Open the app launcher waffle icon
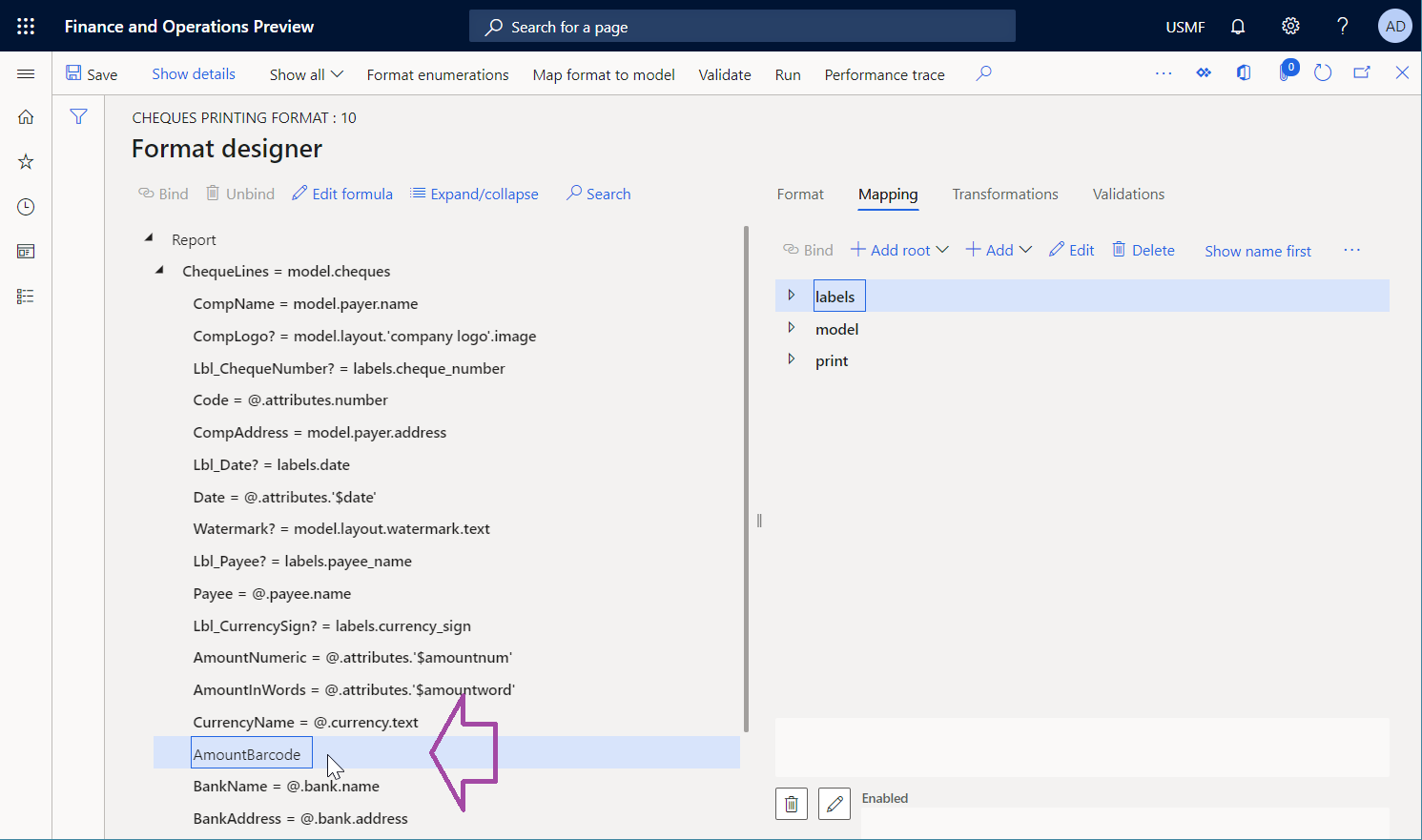The height and width of the screenshot is (840, 1422). click(x=26, y=27)
